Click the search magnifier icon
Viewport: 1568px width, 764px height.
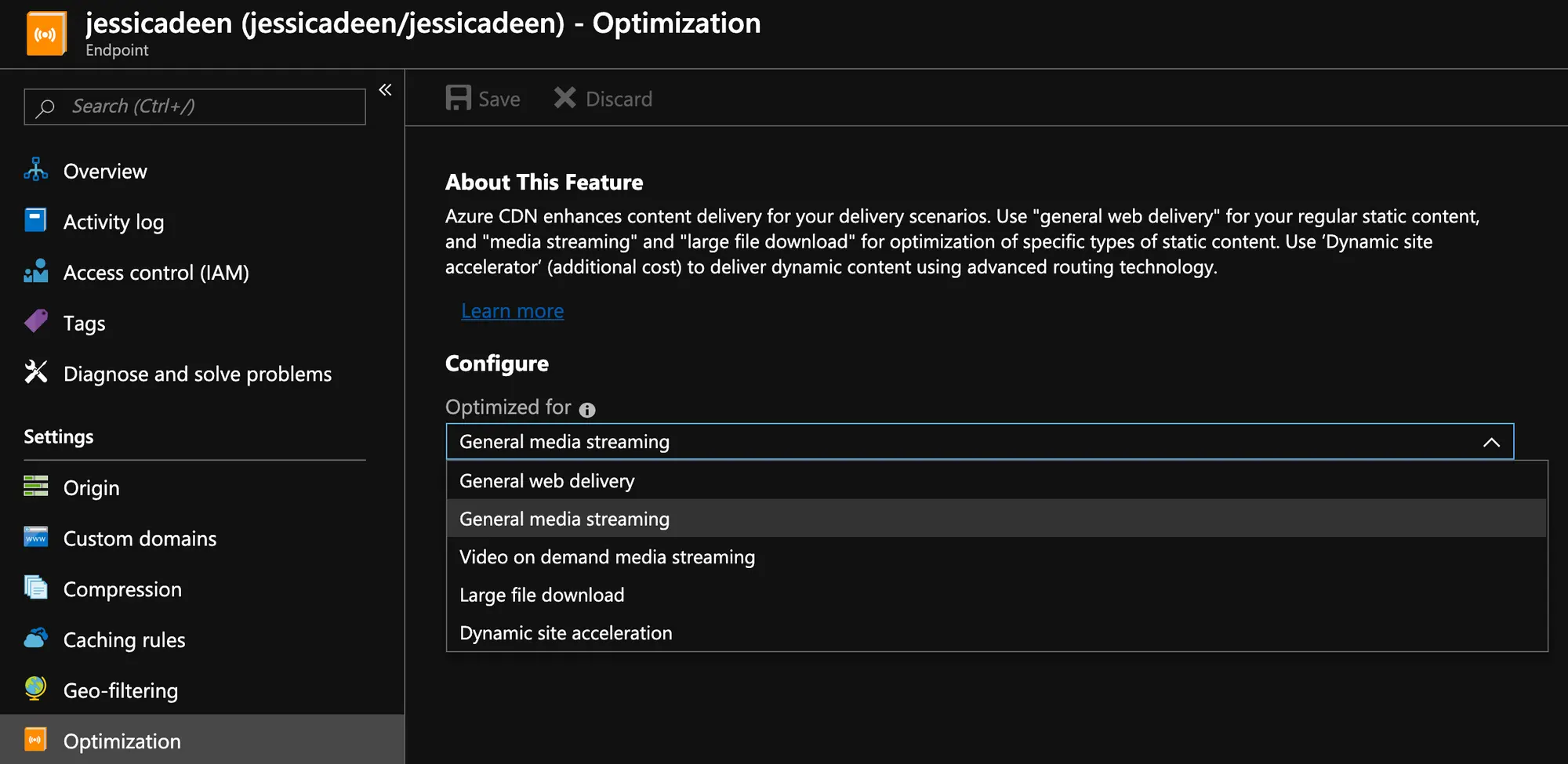(45, 107)
